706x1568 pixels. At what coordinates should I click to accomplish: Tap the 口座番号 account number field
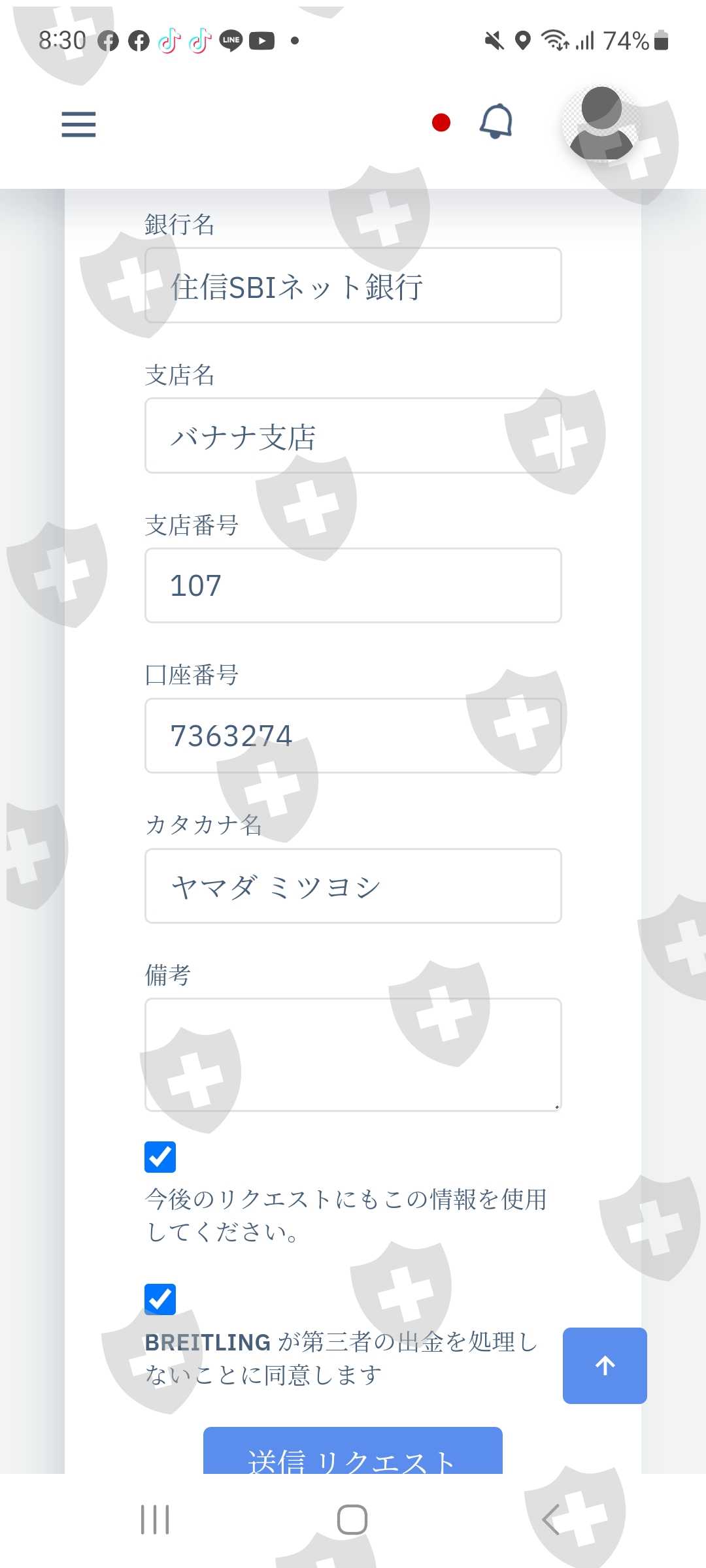point(353,736)
